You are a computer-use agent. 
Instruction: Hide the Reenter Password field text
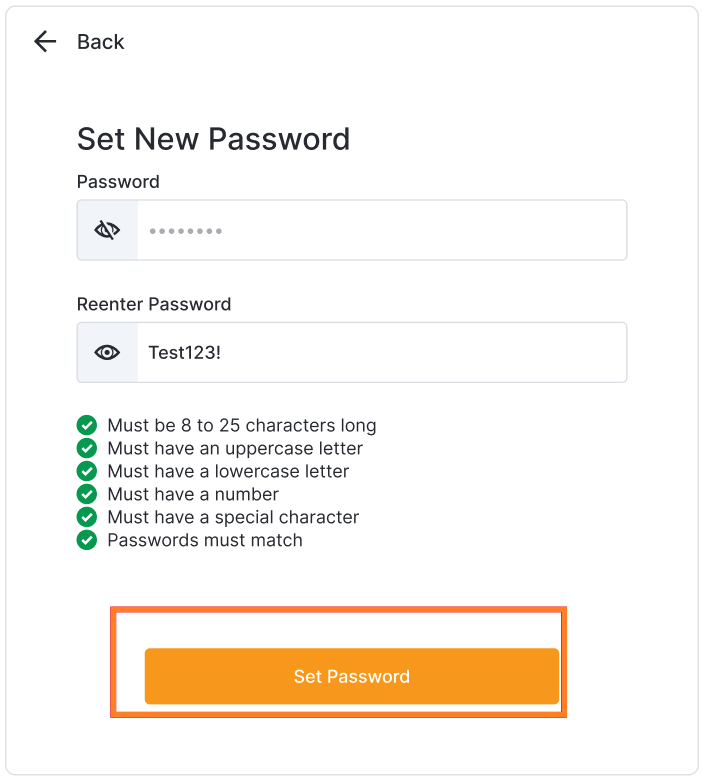[x=107, y=352]
